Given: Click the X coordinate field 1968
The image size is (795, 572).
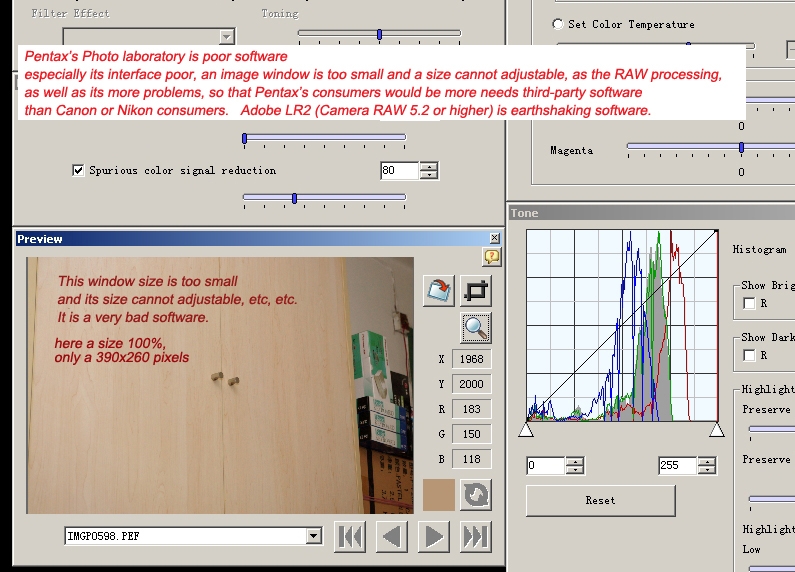Looking at the screenshot, I should [x=471, y=359].
